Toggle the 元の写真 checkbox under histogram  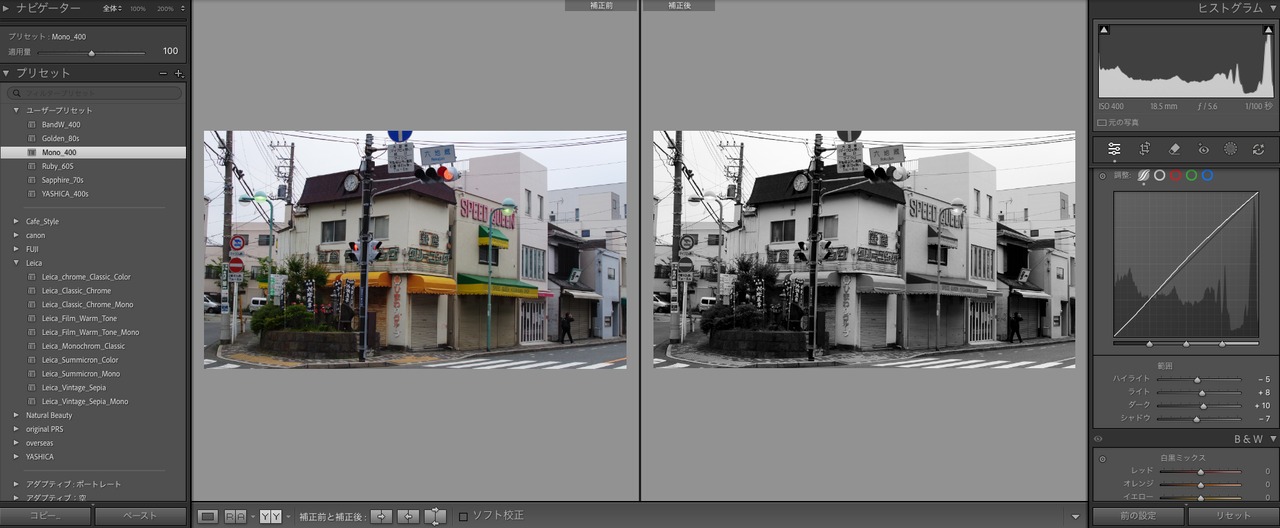[1102, 123]
